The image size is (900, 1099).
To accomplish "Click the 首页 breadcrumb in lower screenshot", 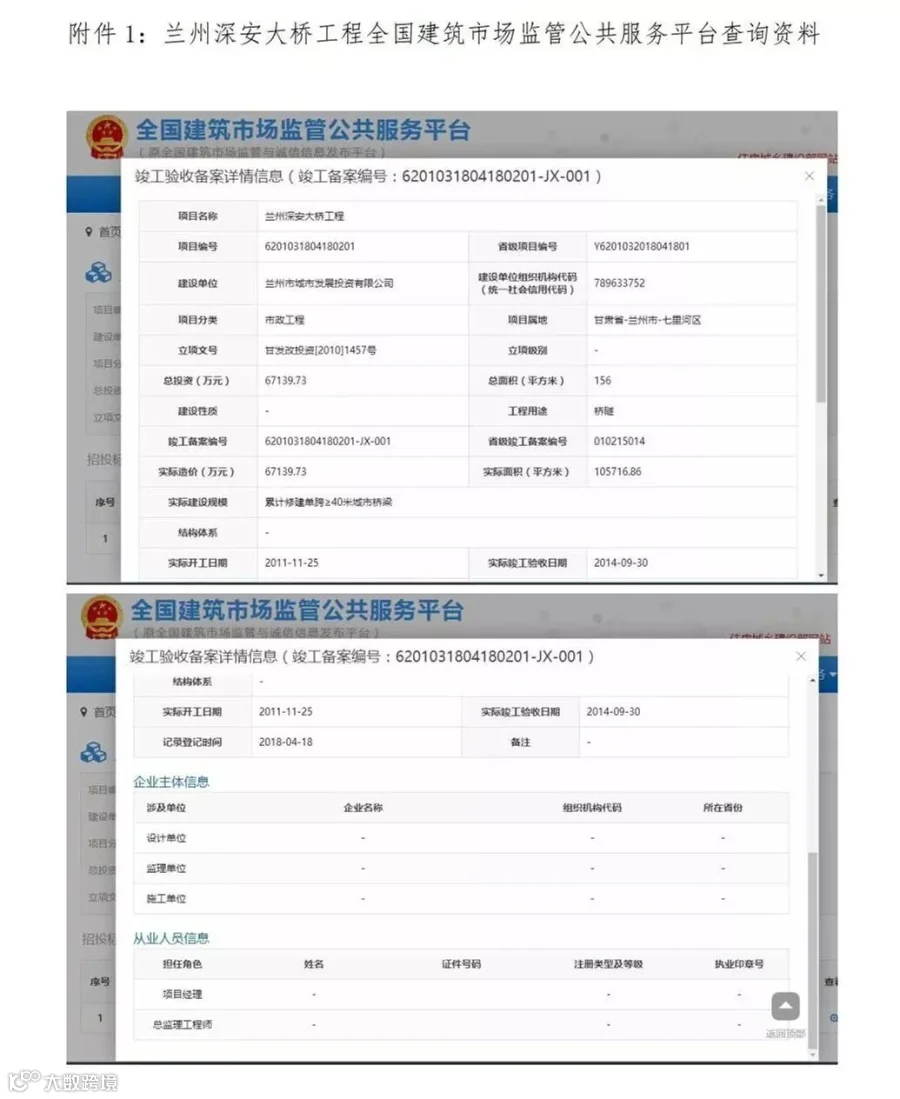I will 104,711.
